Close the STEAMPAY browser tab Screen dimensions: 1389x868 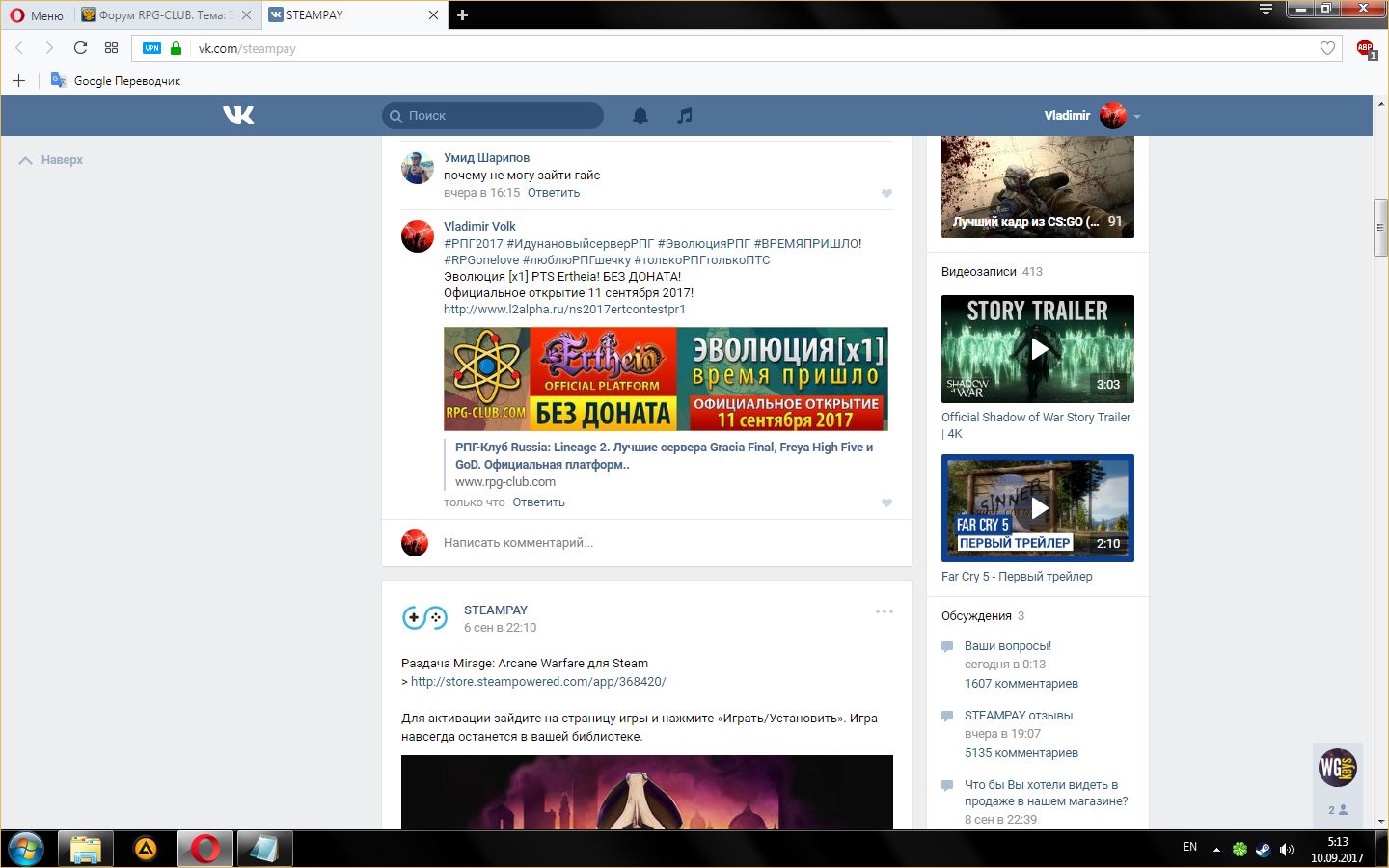tap(433, 15)
